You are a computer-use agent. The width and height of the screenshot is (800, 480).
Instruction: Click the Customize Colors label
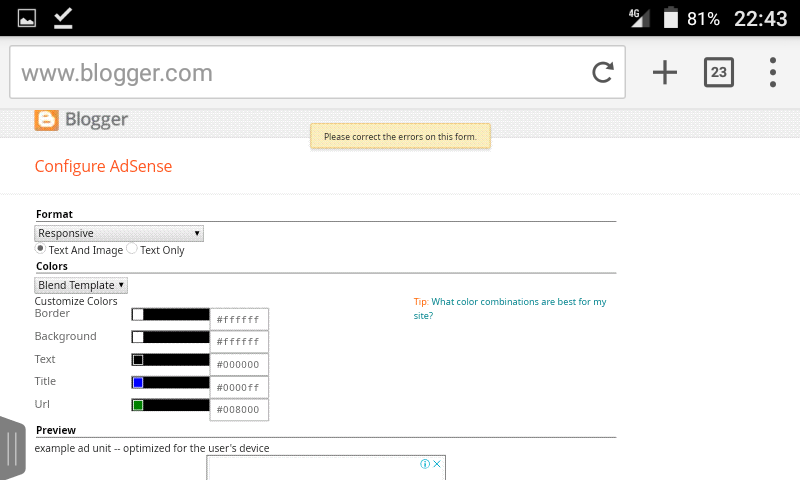click(x=76, y=301)
